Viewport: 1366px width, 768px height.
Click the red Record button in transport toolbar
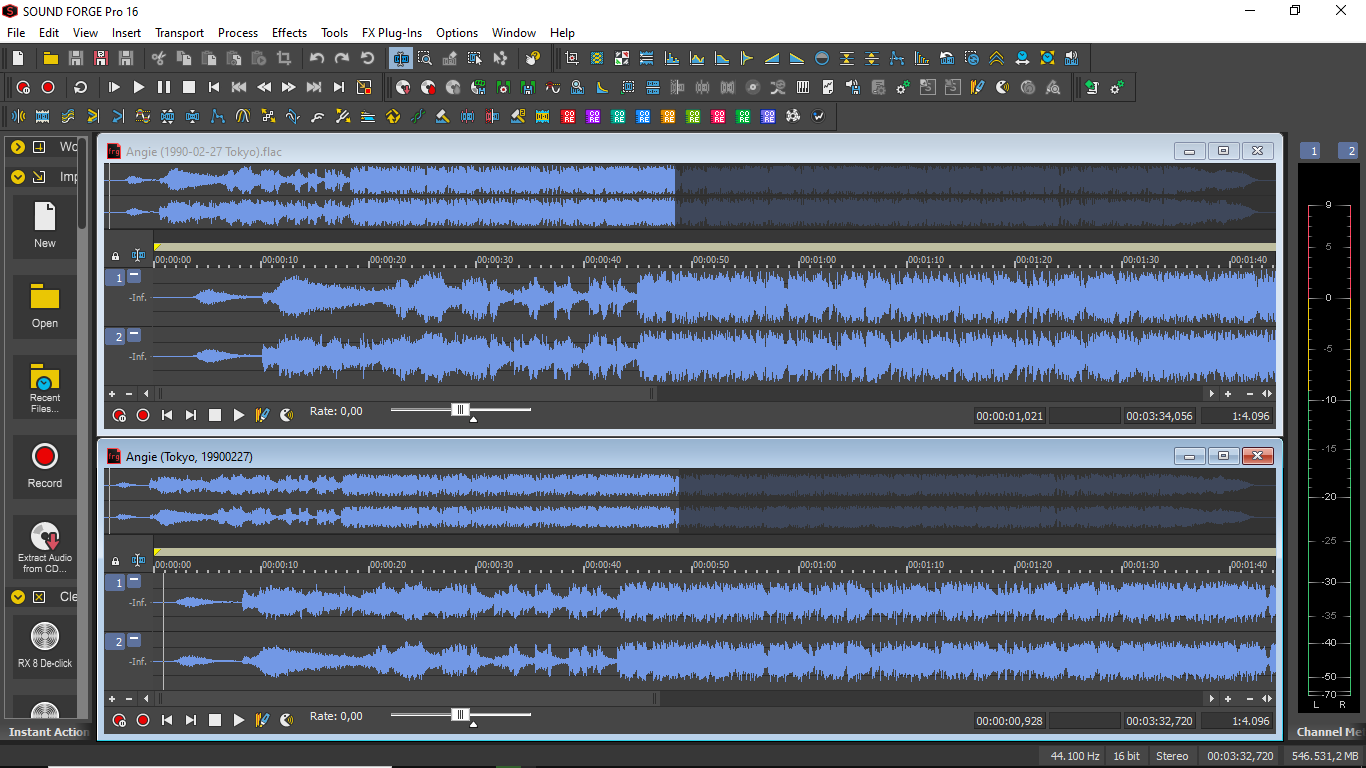pos(48,87)
